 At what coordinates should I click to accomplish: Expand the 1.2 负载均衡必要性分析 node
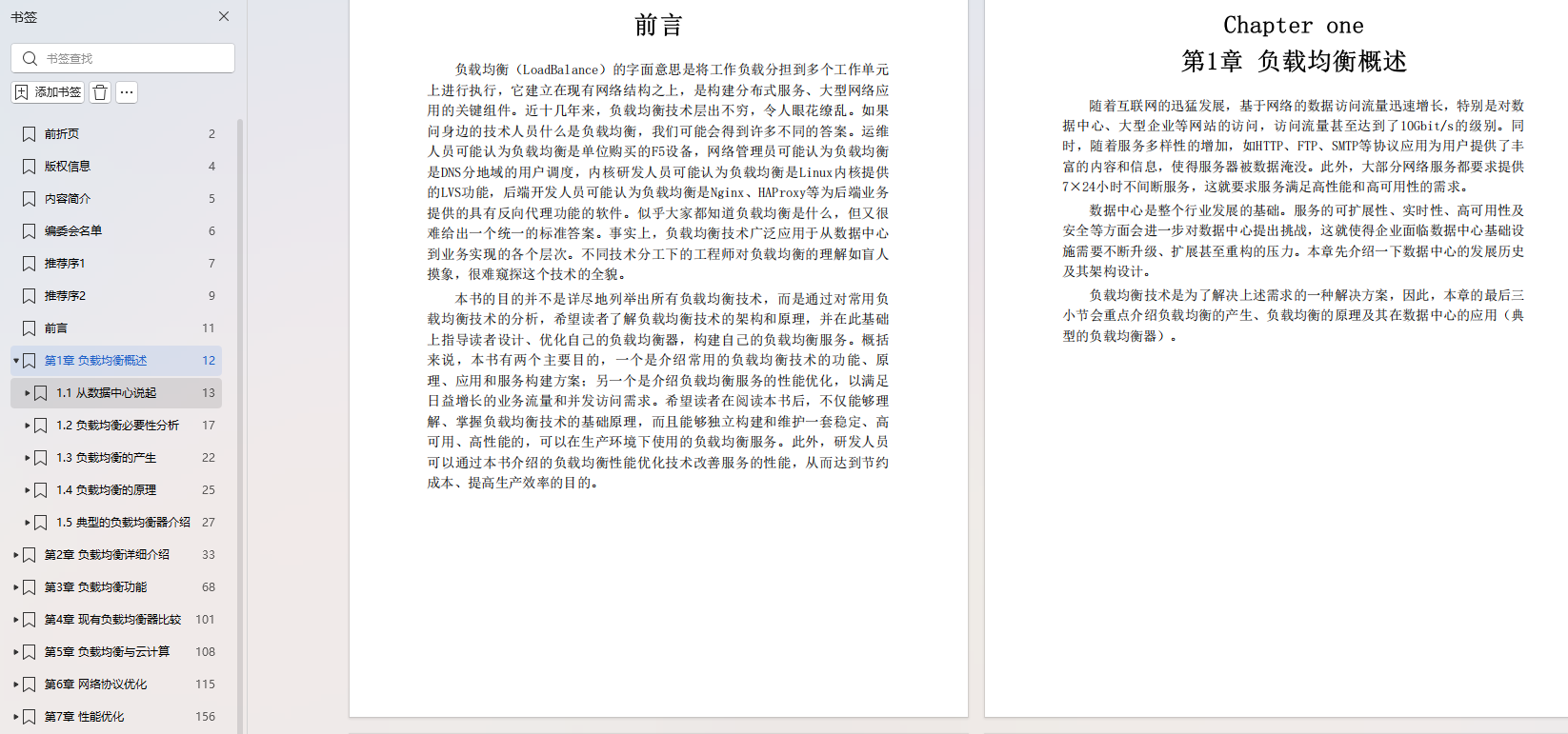(x=28, y=426)
